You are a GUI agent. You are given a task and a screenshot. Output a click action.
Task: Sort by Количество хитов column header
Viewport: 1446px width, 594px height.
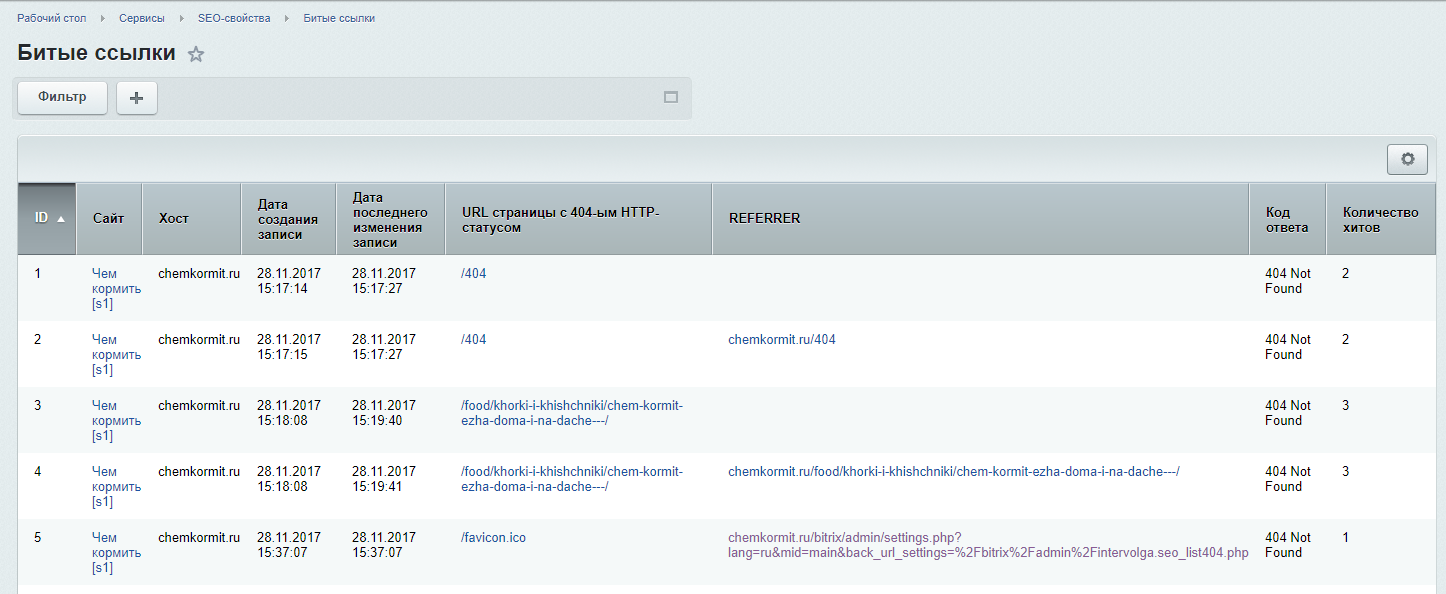tap(1380, 219)
